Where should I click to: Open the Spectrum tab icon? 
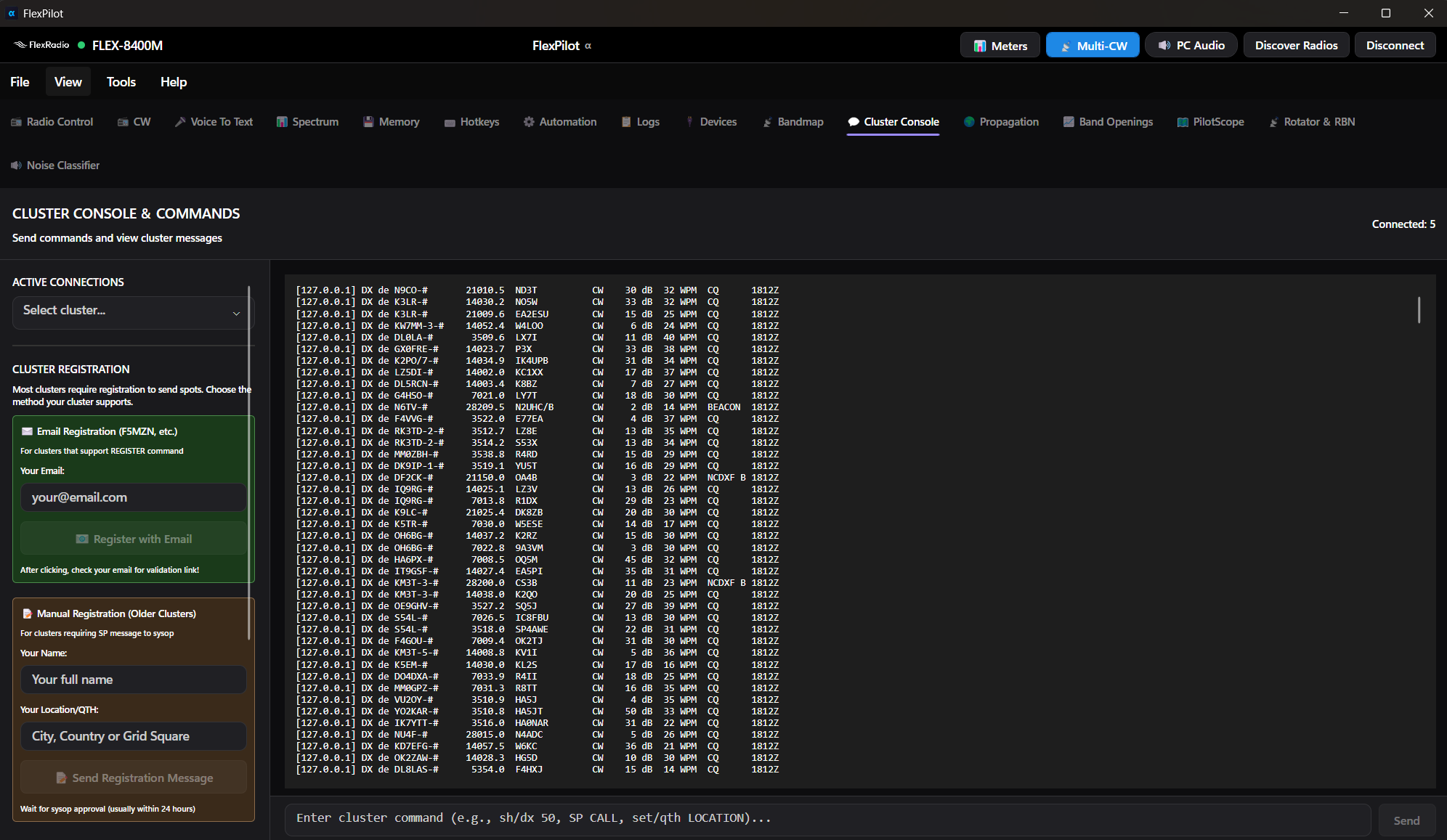point(282,122)
